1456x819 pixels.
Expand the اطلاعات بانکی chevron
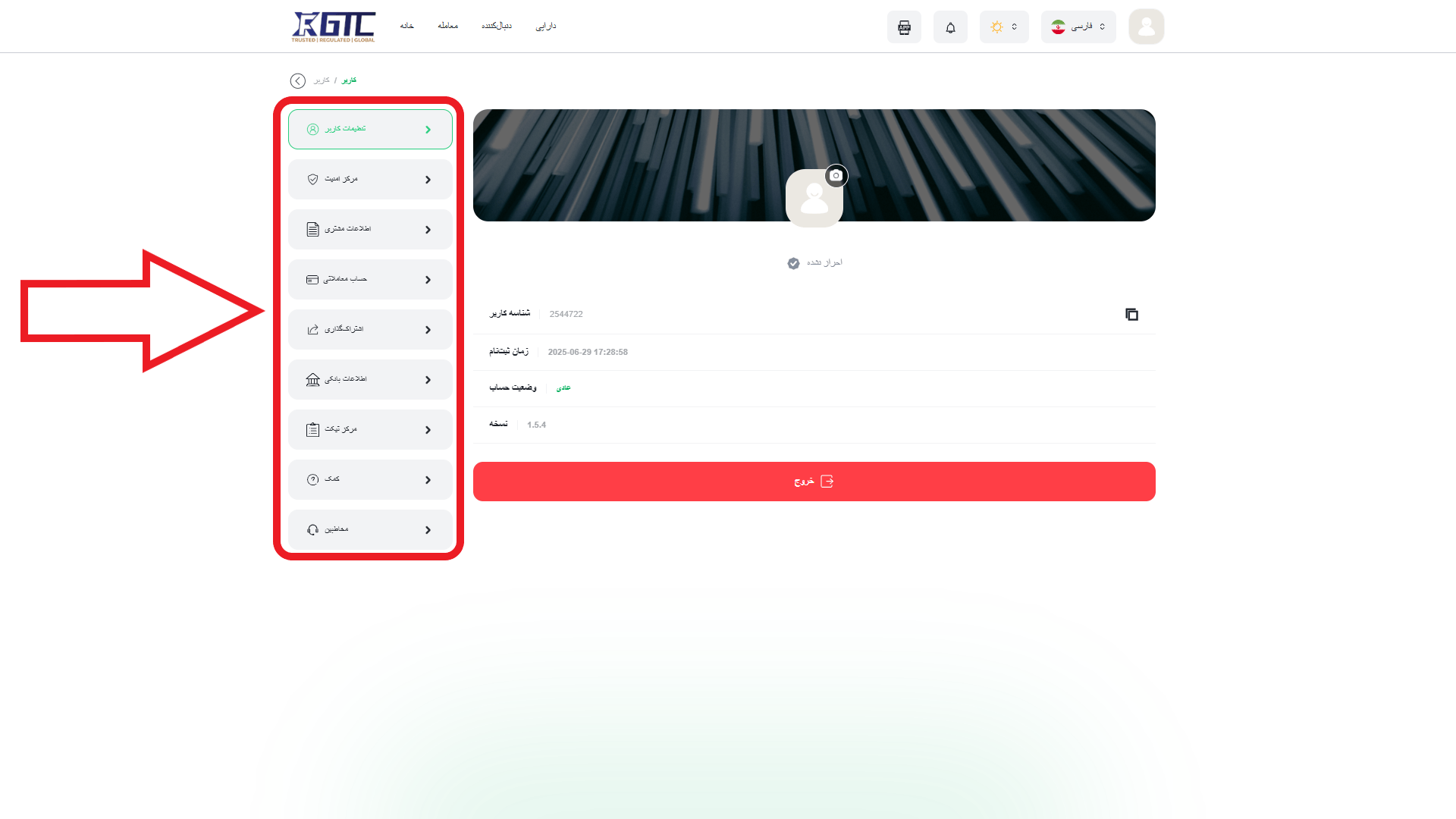click(428, 380)
